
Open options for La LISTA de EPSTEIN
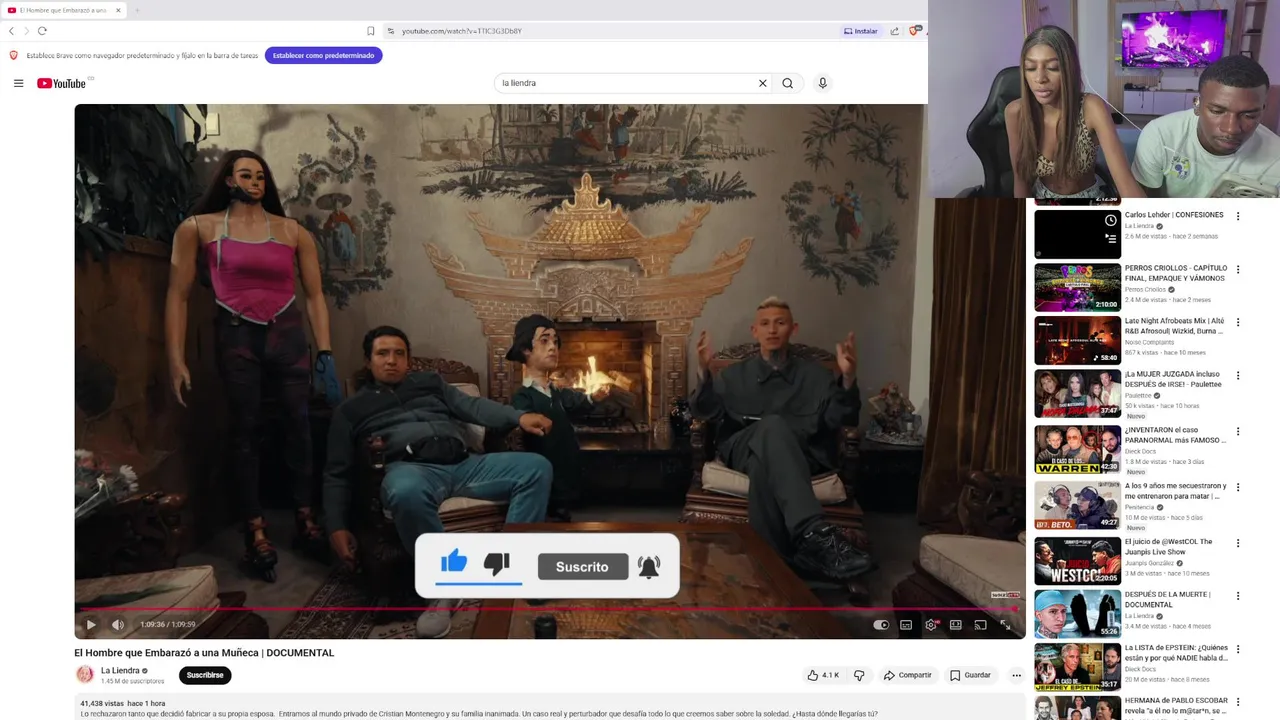tap(1238, 649)
